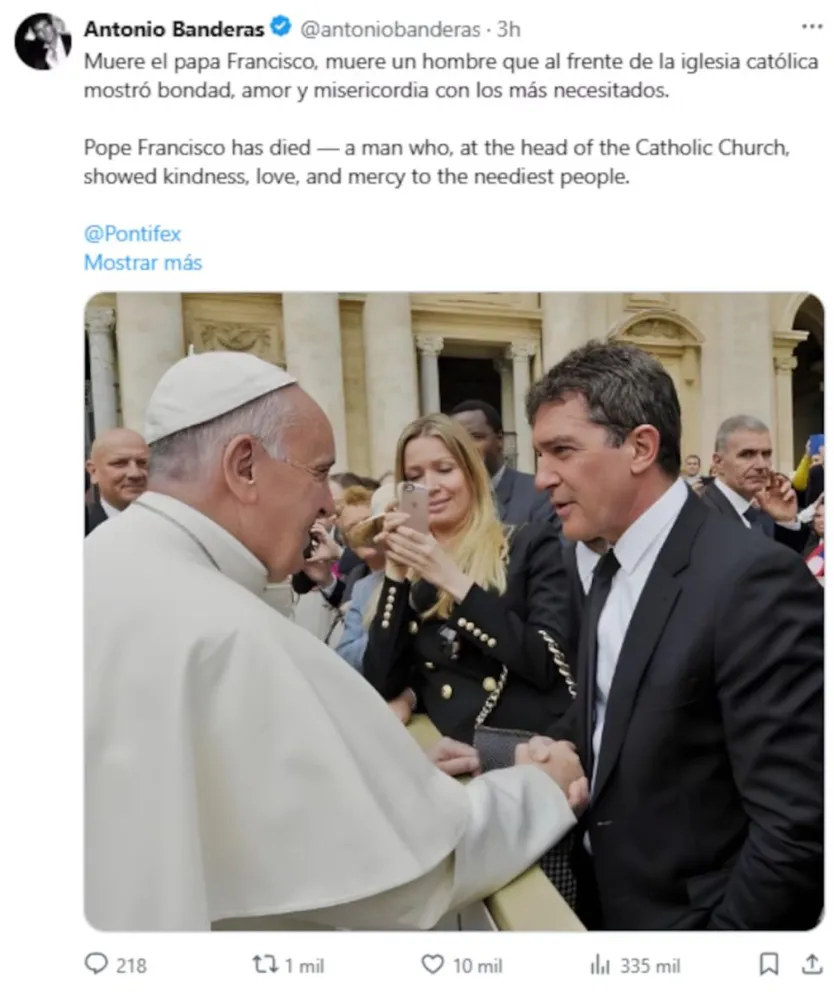Click the 10 mil likes count

(x=467, y=965)
